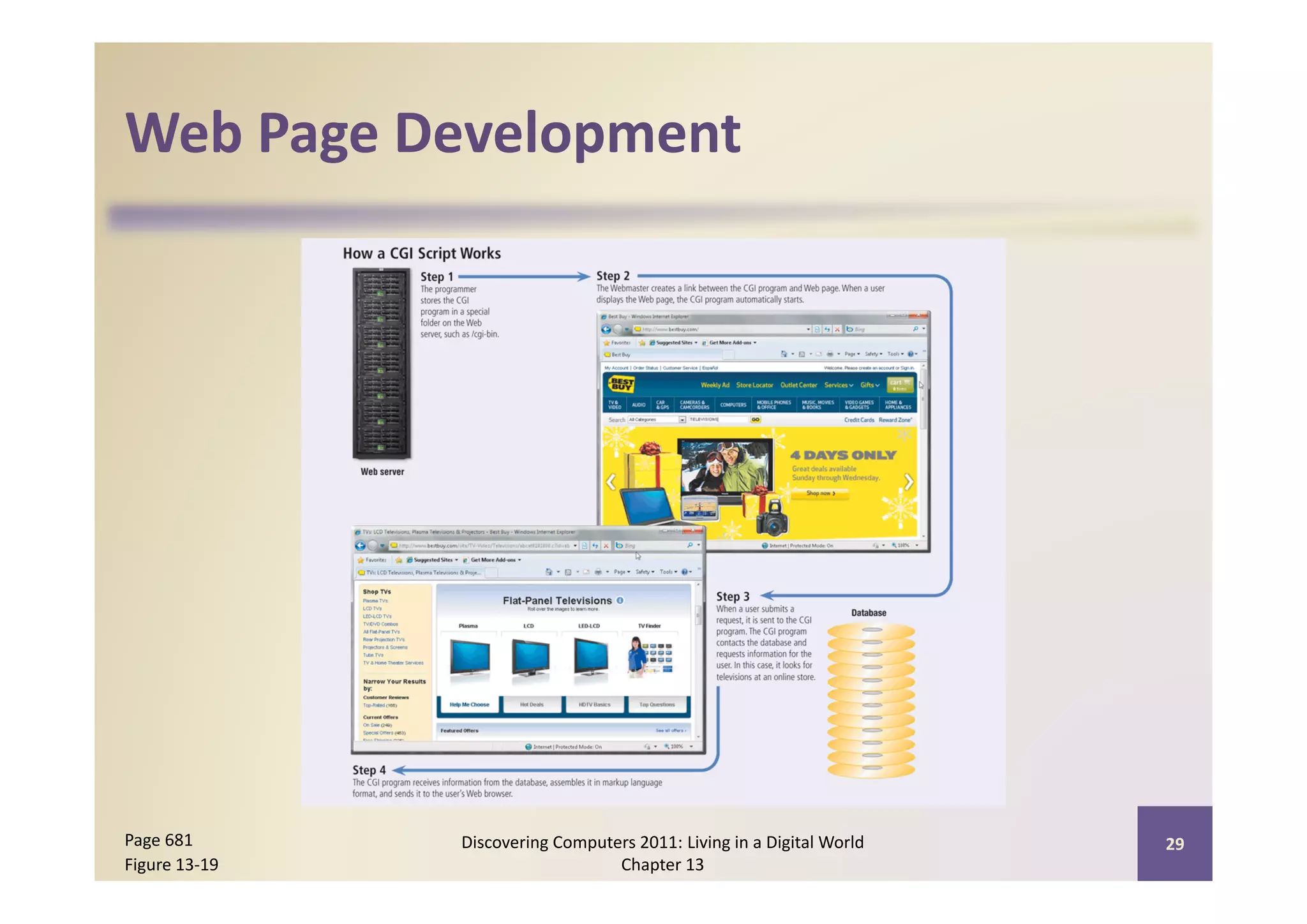The image size is (1307, 924).
Task: Click Refresh icon in Best Buy home window
Action: coord(827,329)
